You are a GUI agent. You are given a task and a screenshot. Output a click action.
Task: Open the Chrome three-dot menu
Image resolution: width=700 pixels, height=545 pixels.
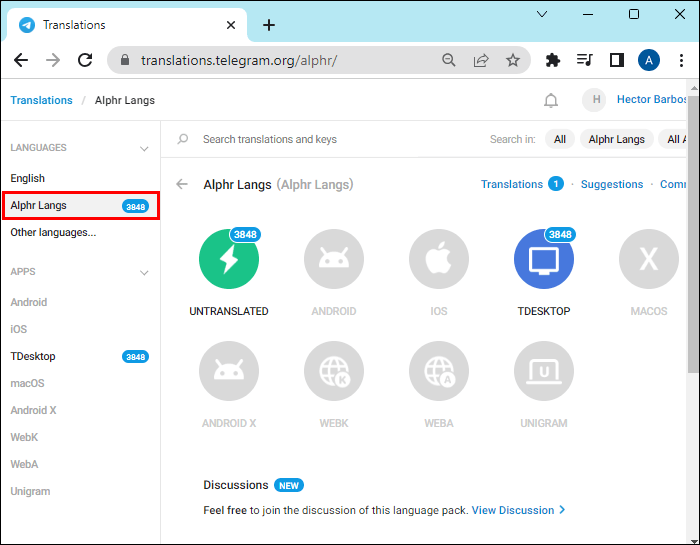[681, 60]
